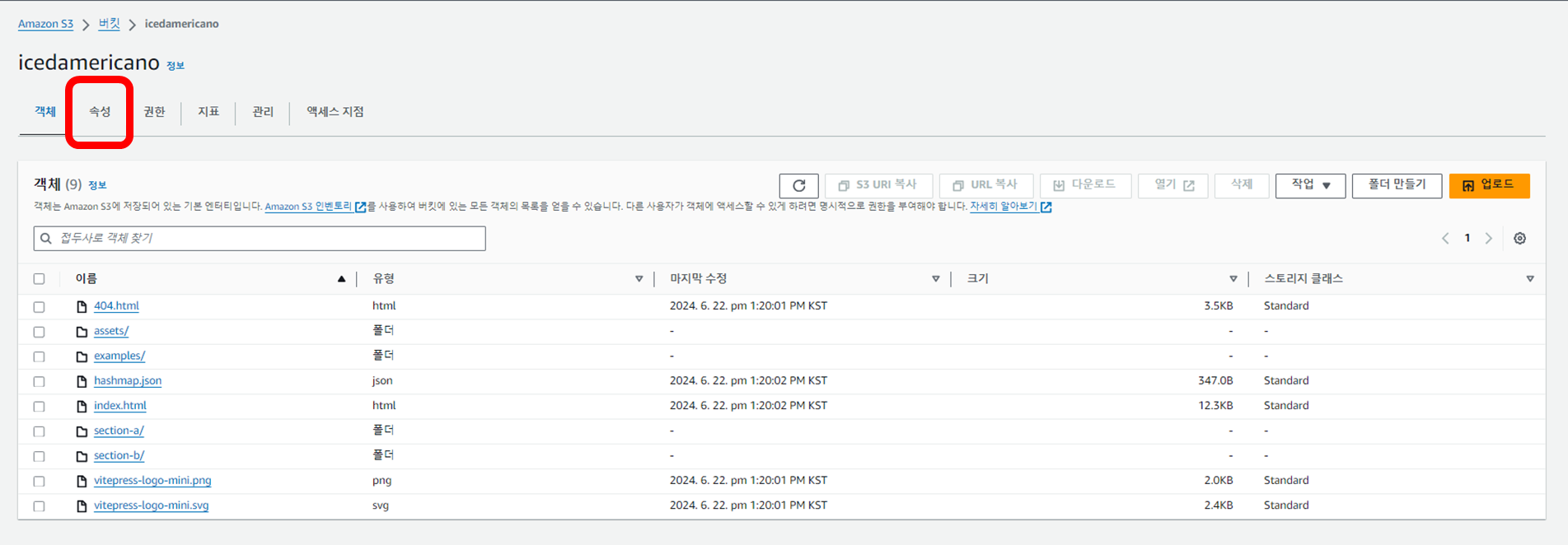Image resolution: width=1568 pixels, height=545 pixels.
Task: Click 정보 link beside icedamericano title
Action: 176,66
